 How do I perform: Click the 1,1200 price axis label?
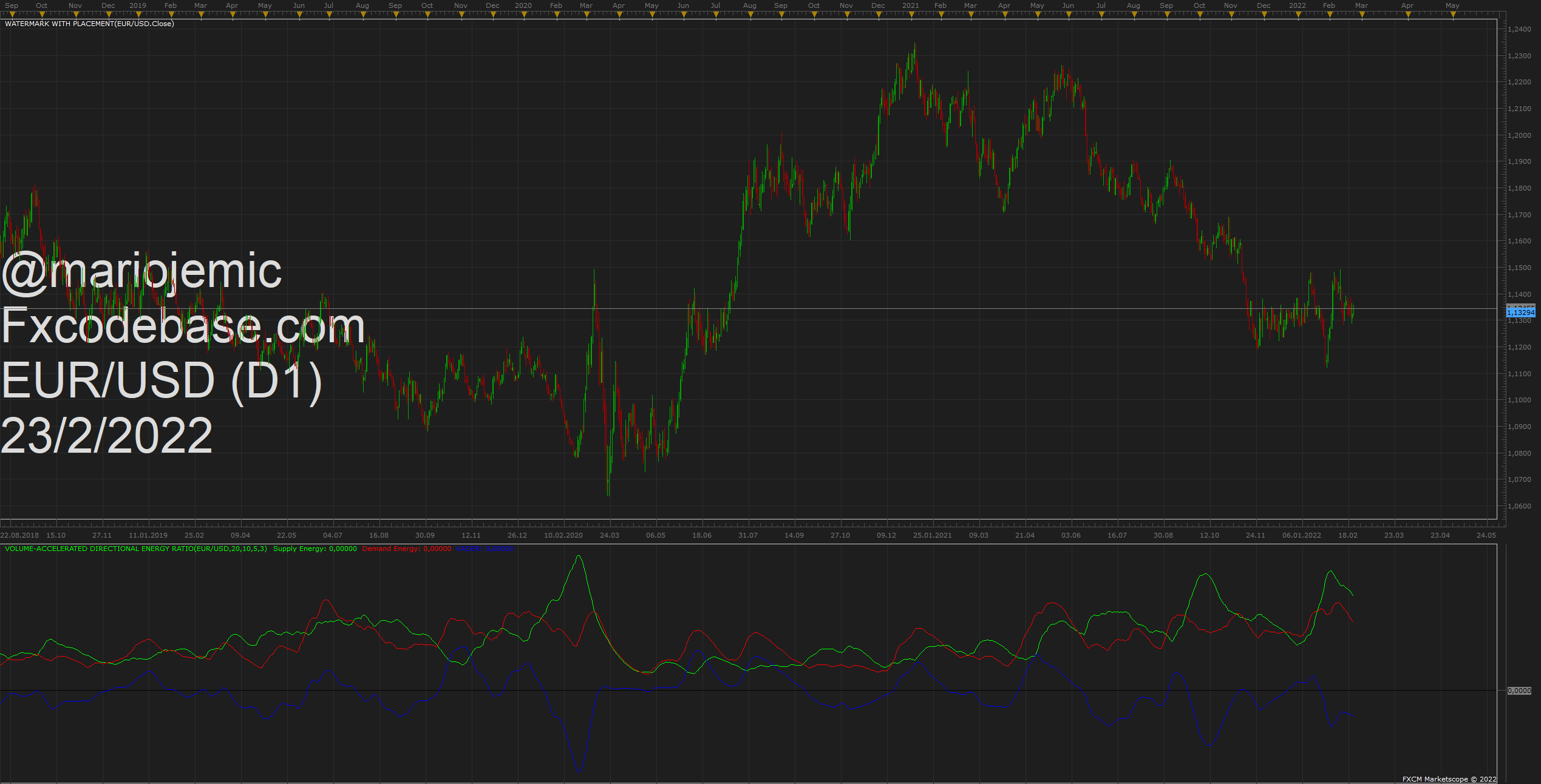1520,347
